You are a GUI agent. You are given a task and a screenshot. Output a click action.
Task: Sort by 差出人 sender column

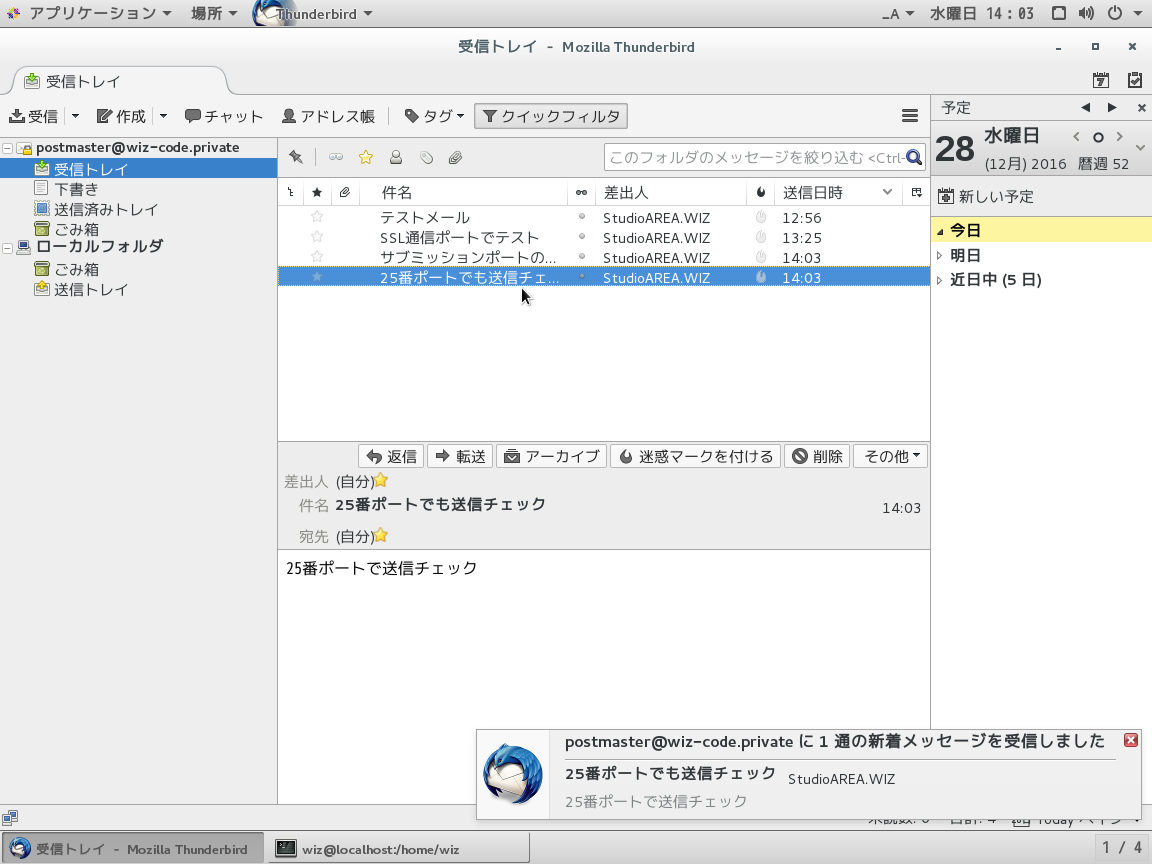point(671,192)
